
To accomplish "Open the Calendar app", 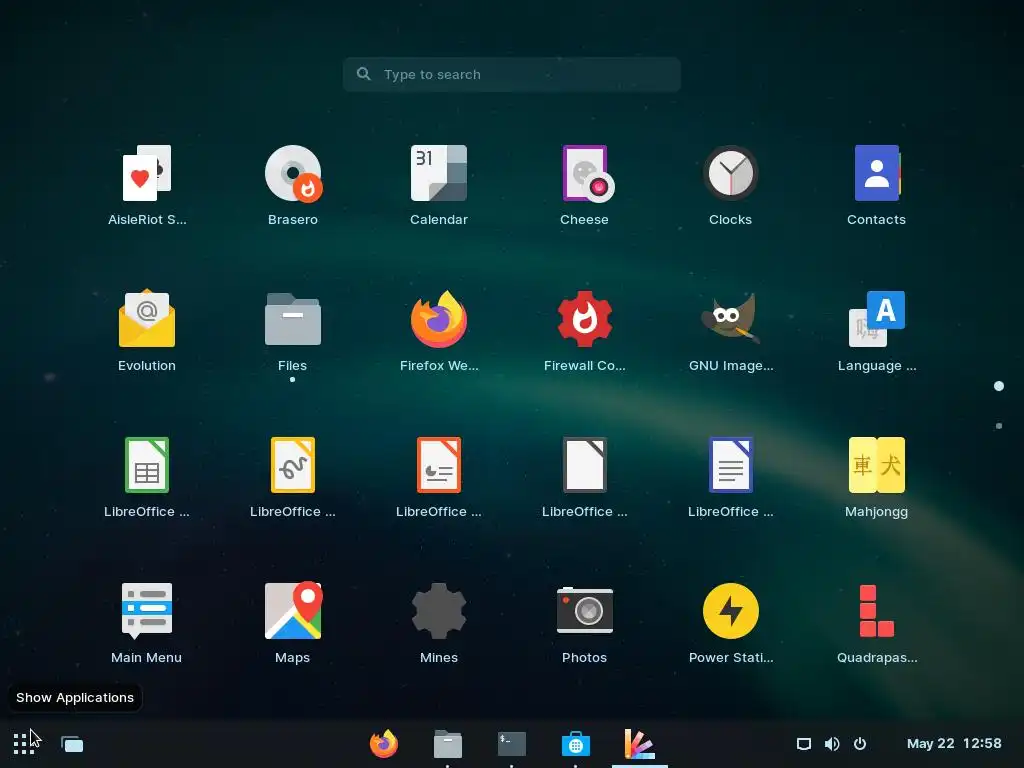I will coord(439,185).
